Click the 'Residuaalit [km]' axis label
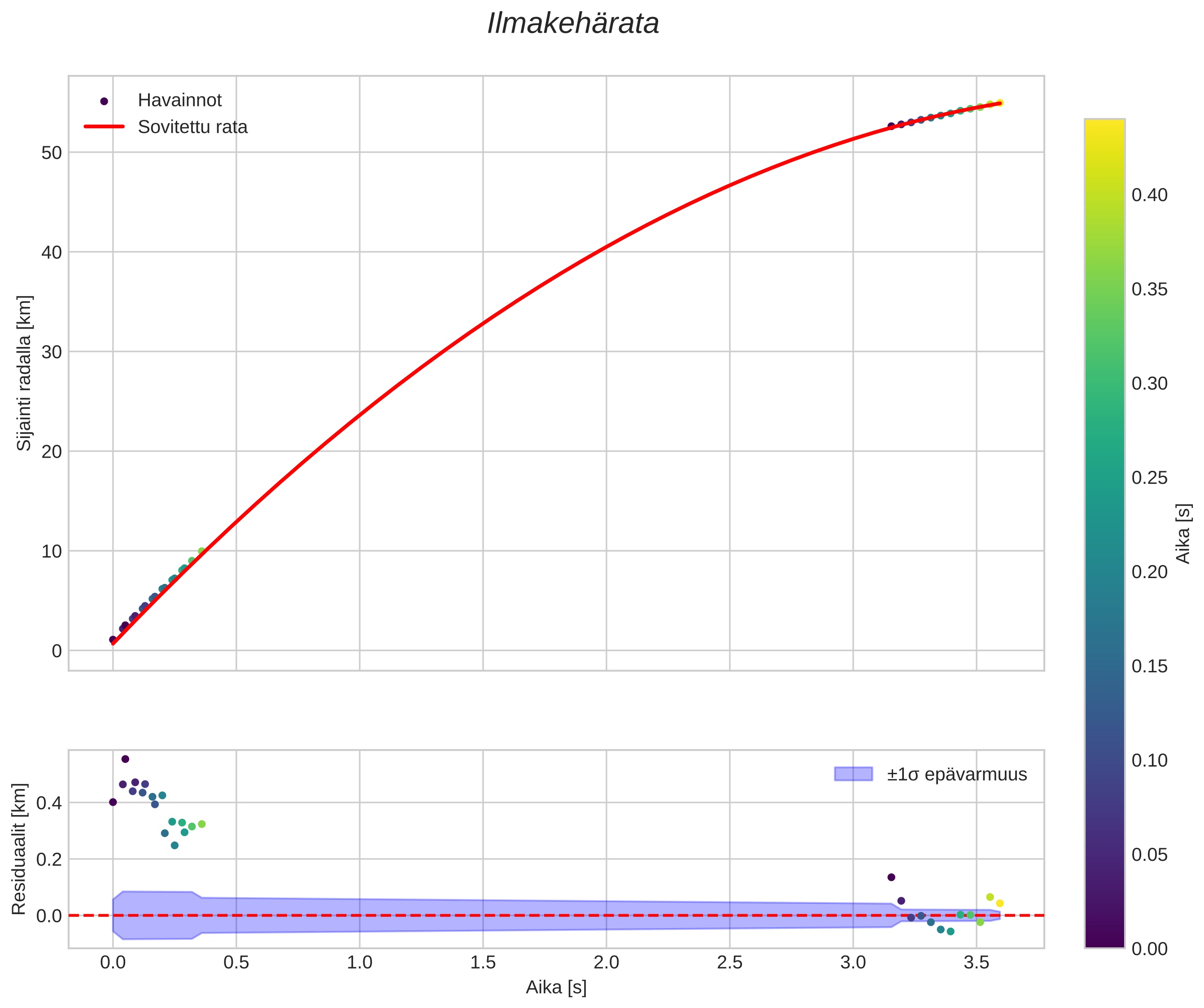Screen dimensions: 1204x1008 [x=19, y=849]
